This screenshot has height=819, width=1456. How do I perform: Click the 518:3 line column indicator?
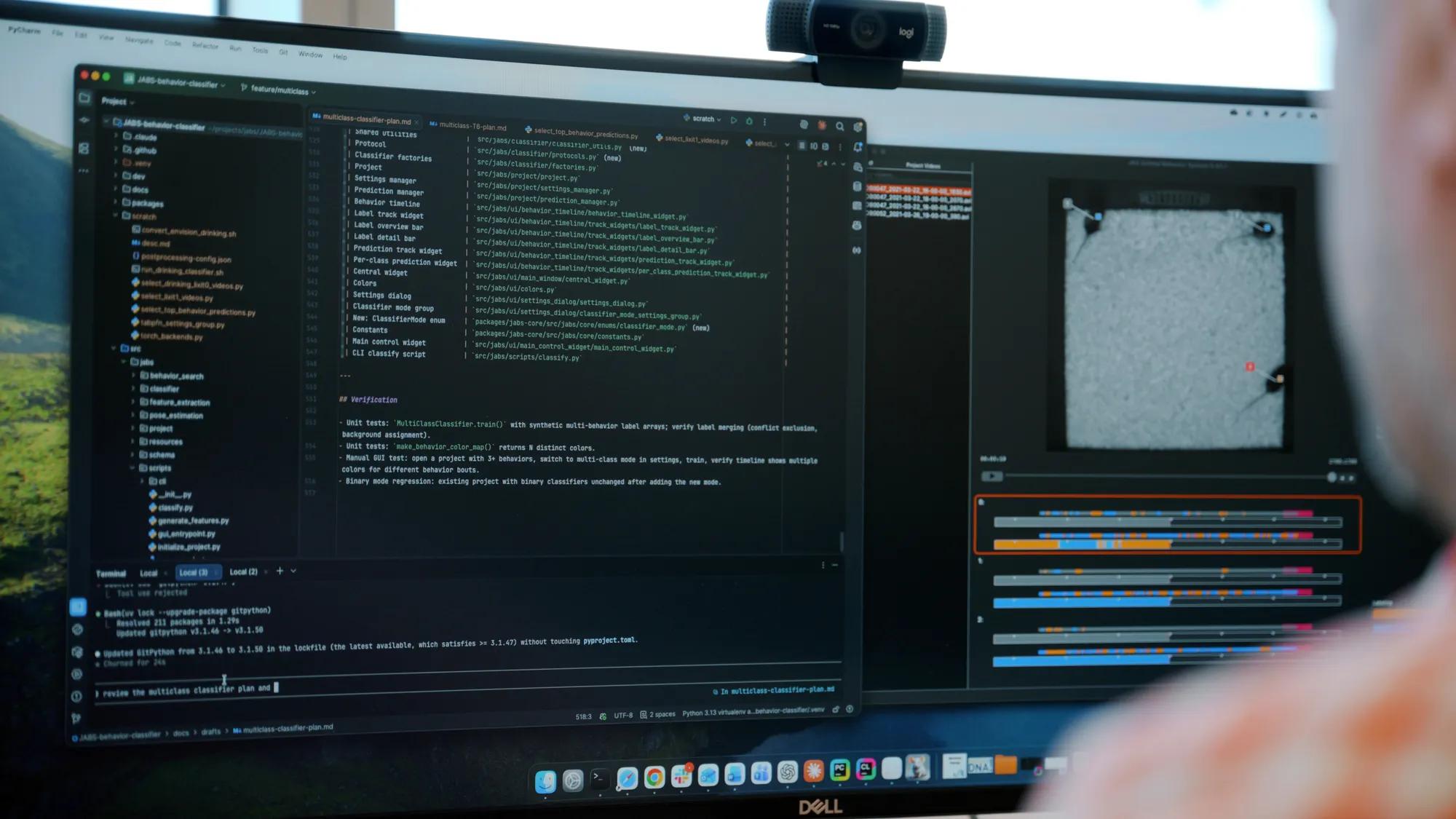(583, 716)
